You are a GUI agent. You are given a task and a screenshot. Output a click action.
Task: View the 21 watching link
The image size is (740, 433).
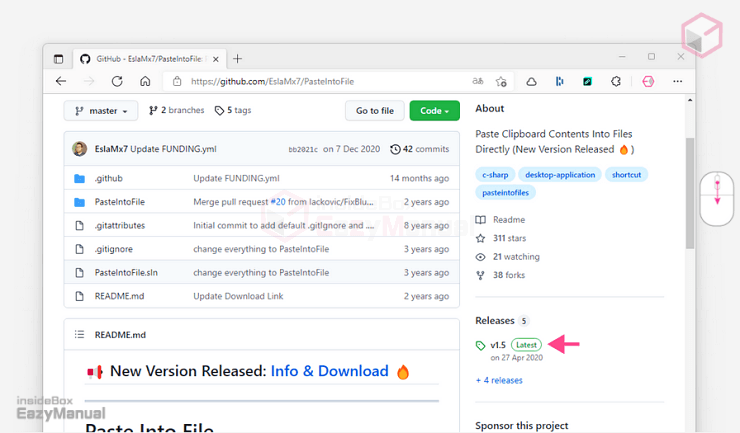click(507, 257)
